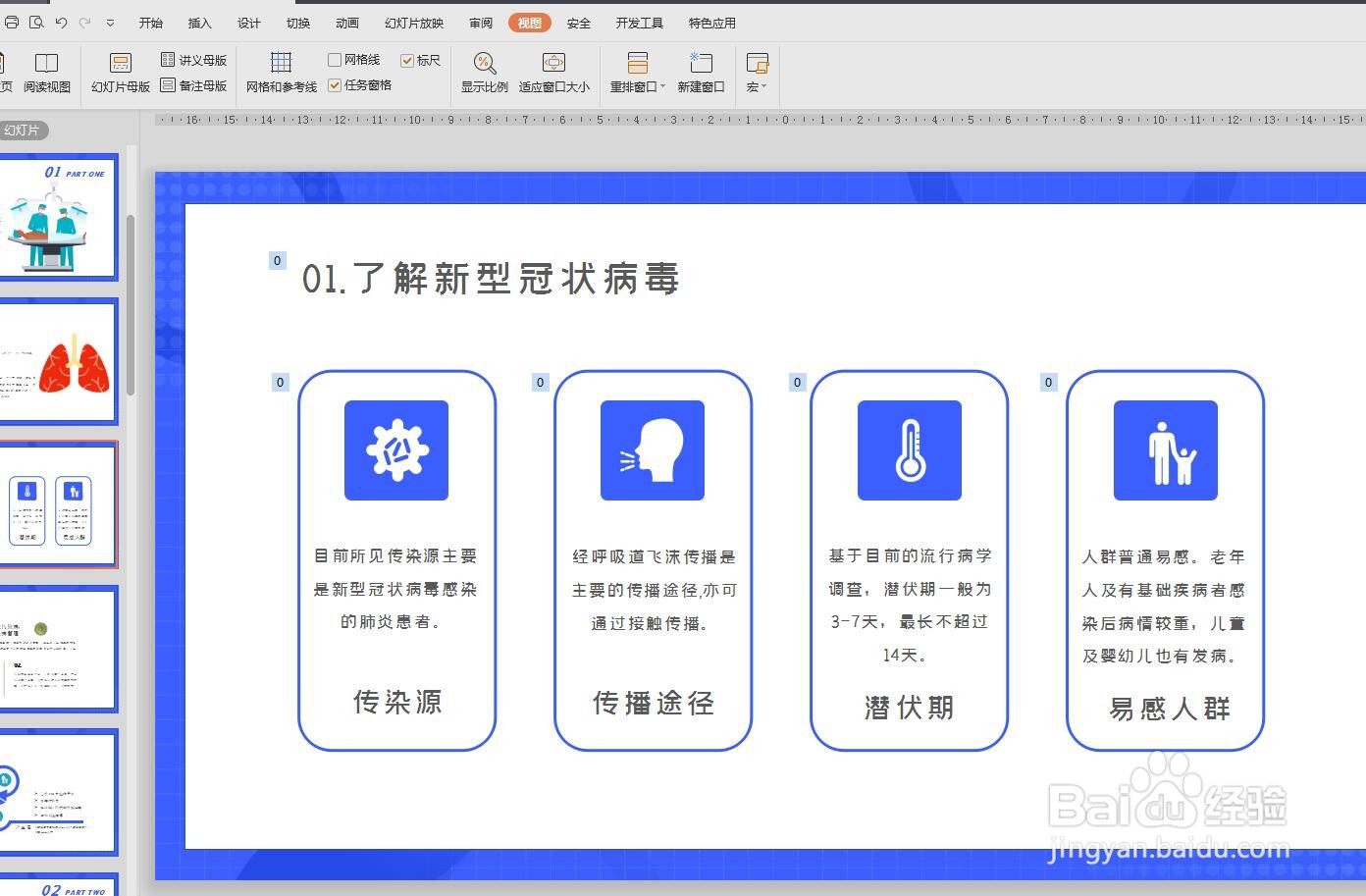
Task: Click animation tag 0 beside 传染源 card
Action: click(x=281, y=382)
